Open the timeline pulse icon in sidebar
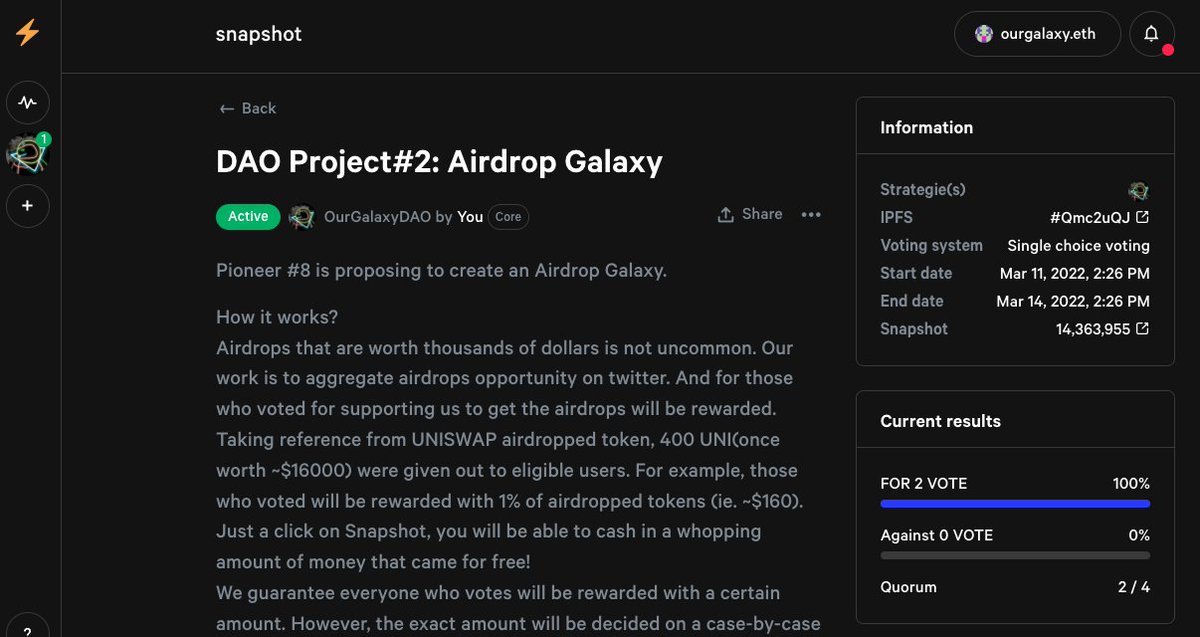The width and height of the screenshot is (1200, 637). point(28,102)
